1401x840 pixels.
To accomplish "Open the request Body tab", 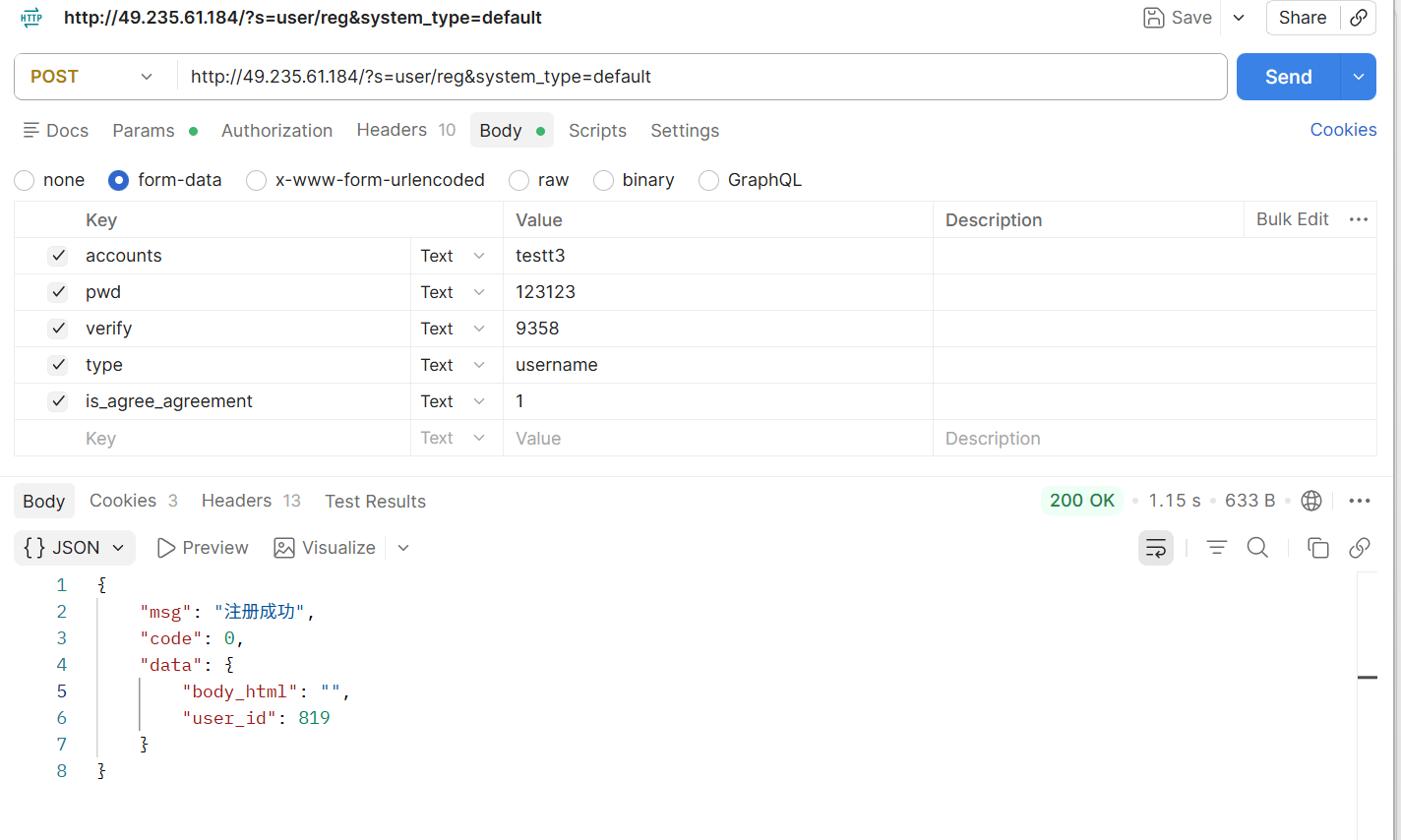I will [x=512, y=131].
